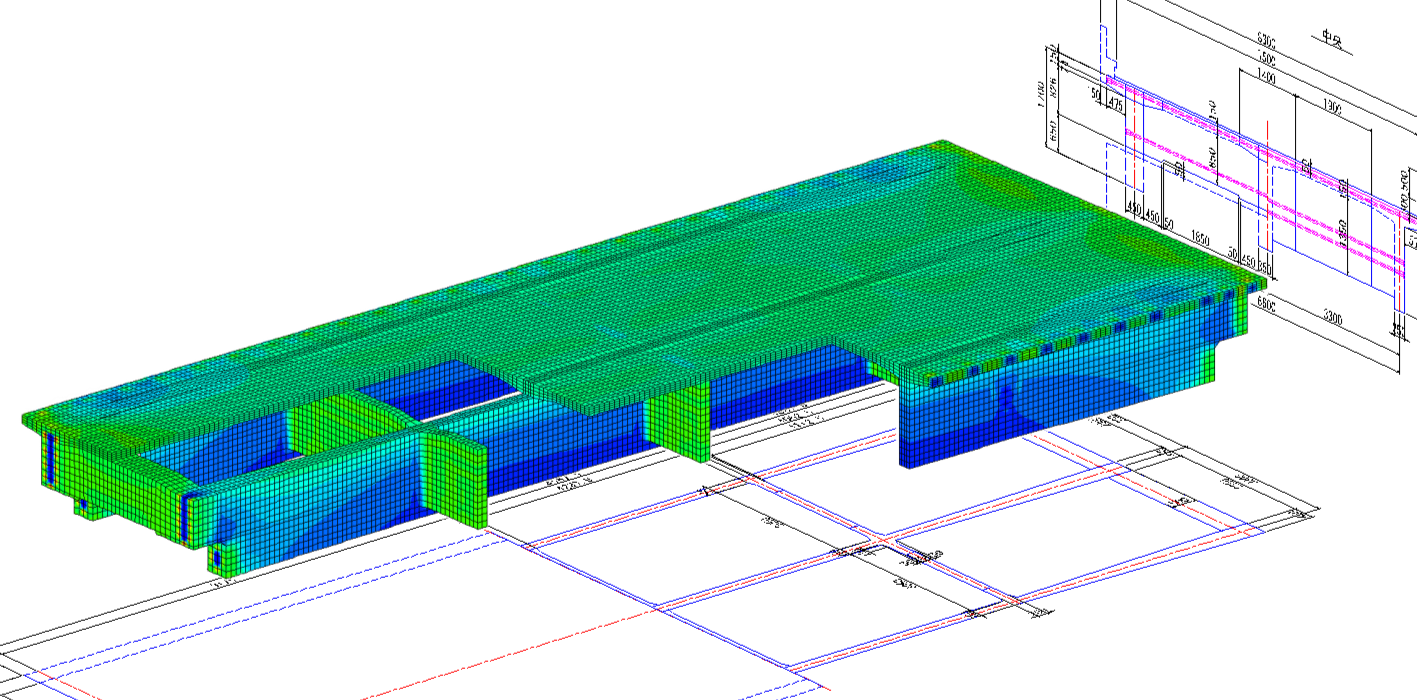
Task: Click the 1850 dimension text
Action: (1200, 240)
